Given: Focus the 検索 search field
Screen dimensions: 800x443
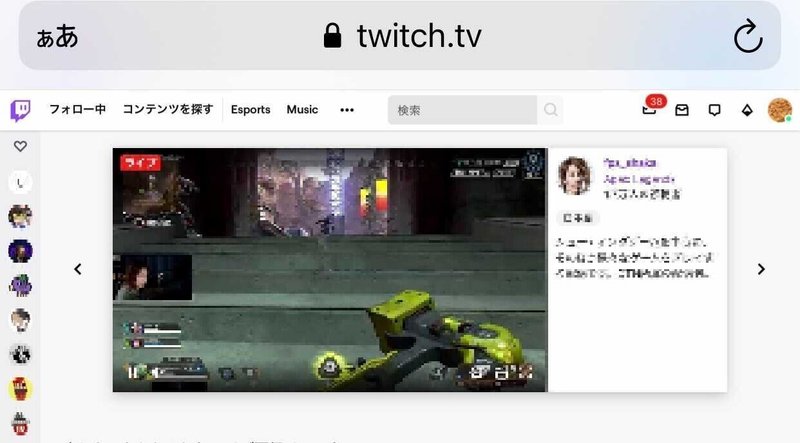Looking at the screenshot, I should 462,110.
